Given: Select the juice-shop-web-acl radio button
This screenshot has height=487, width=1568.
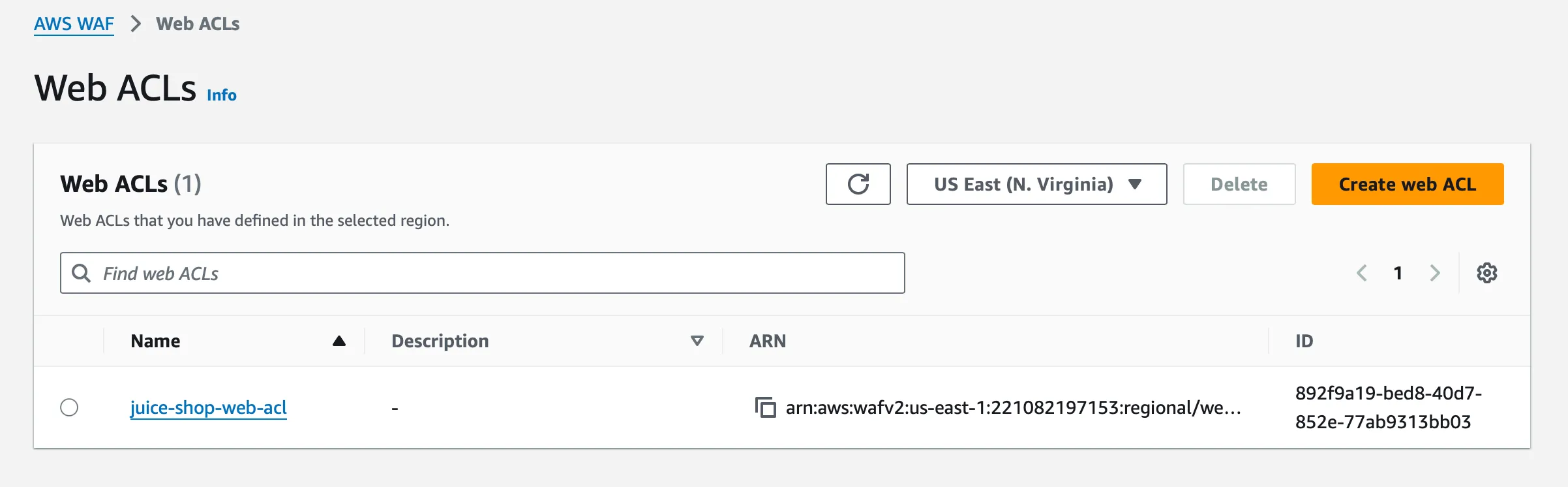Looking at the screenshot, I should [69, 407].
